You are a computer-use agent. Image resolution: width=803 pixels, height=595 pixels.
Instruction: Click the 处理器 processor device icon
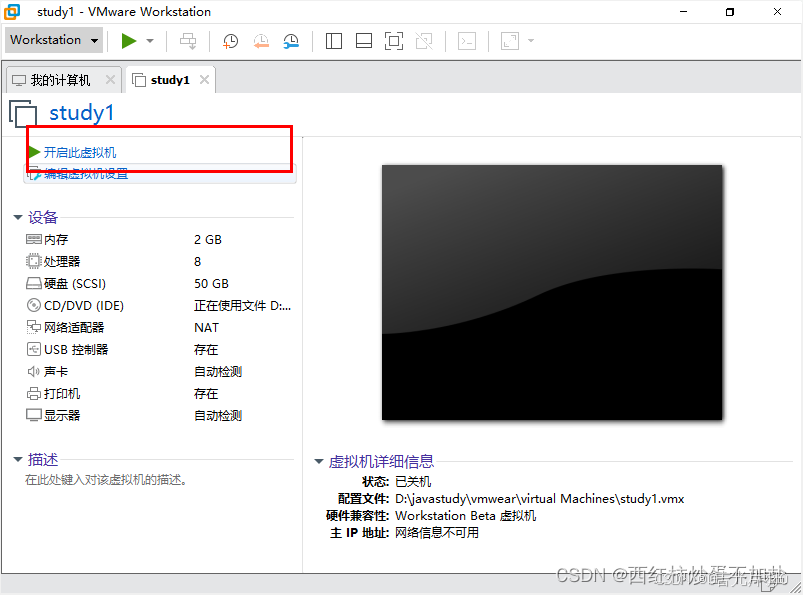33,261
